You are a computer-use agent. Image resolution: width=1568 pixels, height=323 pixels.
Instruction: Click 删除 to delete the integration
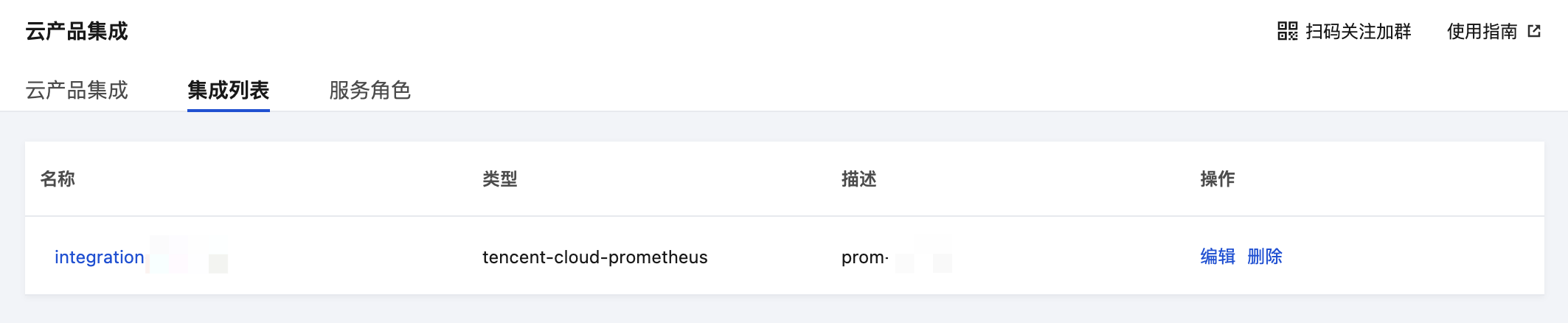(1264, 256)
